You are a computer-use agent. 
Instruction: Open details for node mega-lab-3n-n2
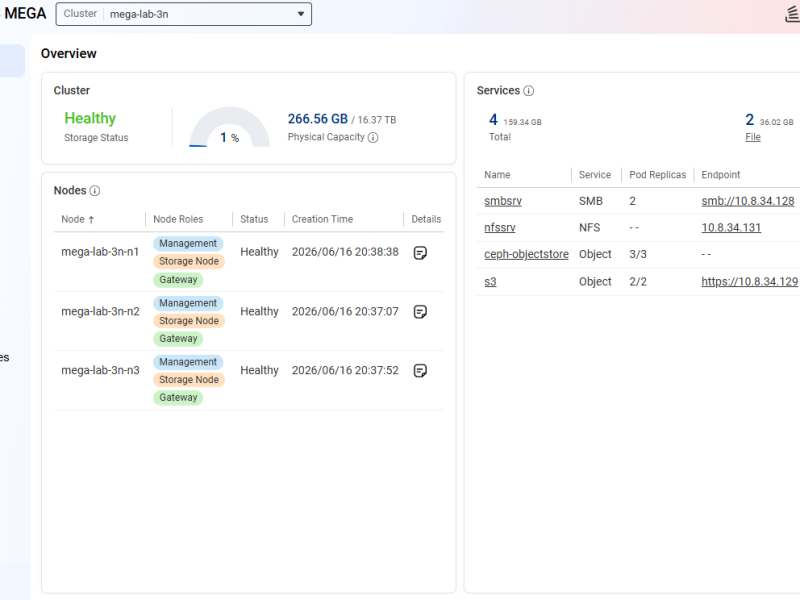[420, 312]
